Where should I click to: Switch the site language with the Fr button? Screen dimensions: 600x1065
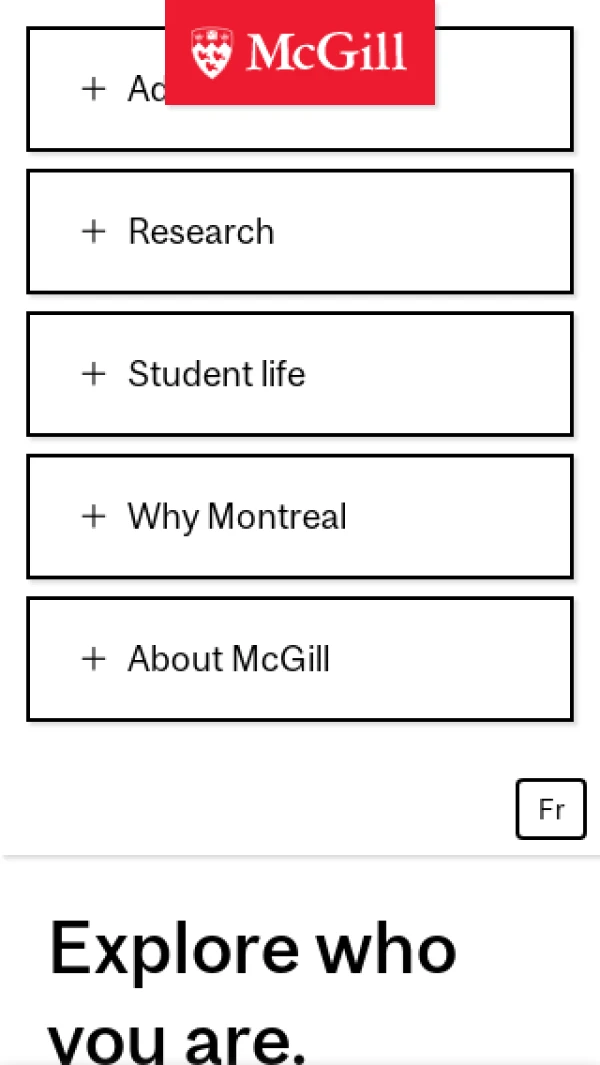551,809
